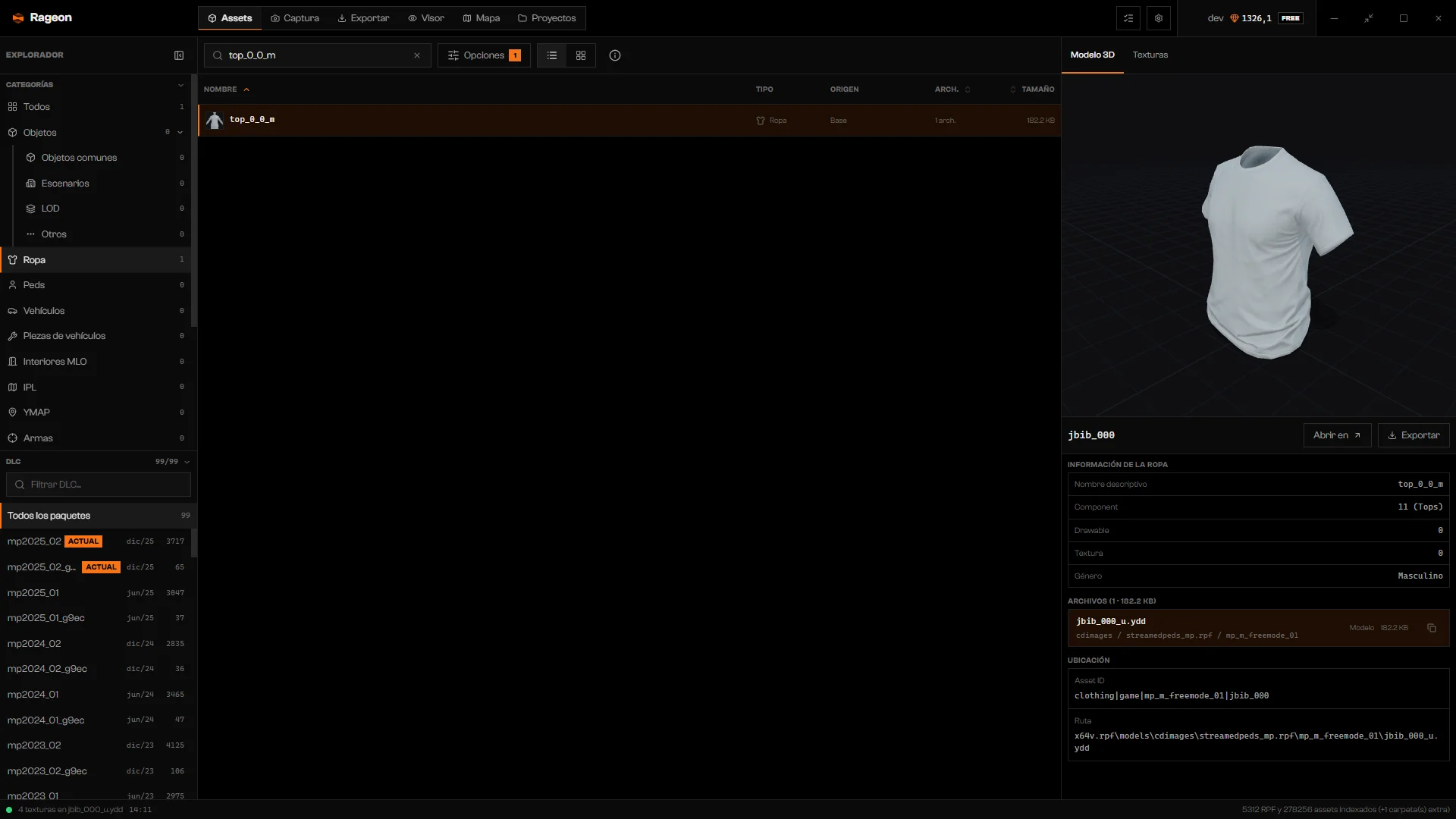Collapse the explorer sidebar panel icon
The width and height of the screenshot is (1456, 819).
click(179, 55)
